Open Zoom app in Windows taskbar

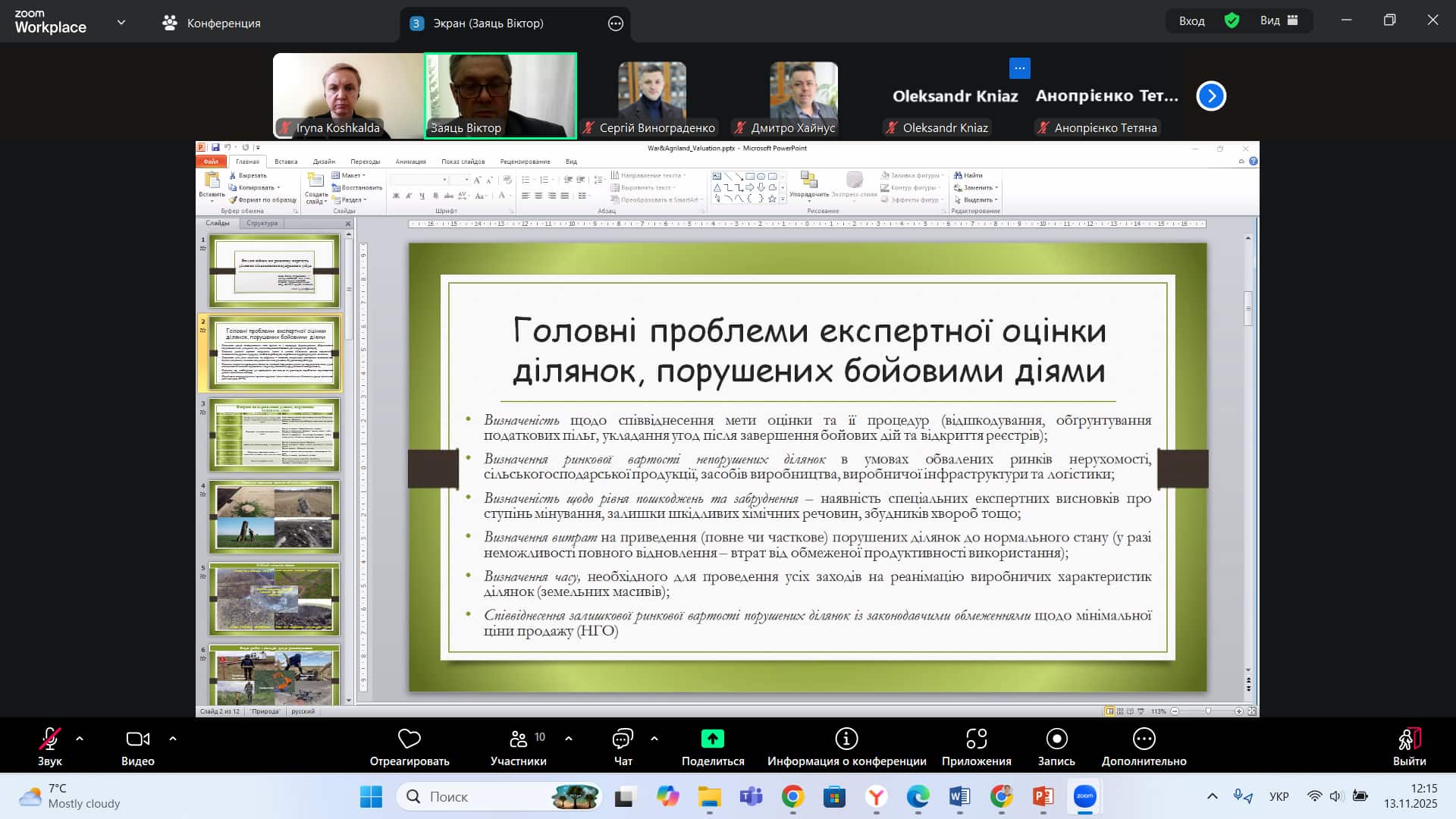tap(1085, 796)
